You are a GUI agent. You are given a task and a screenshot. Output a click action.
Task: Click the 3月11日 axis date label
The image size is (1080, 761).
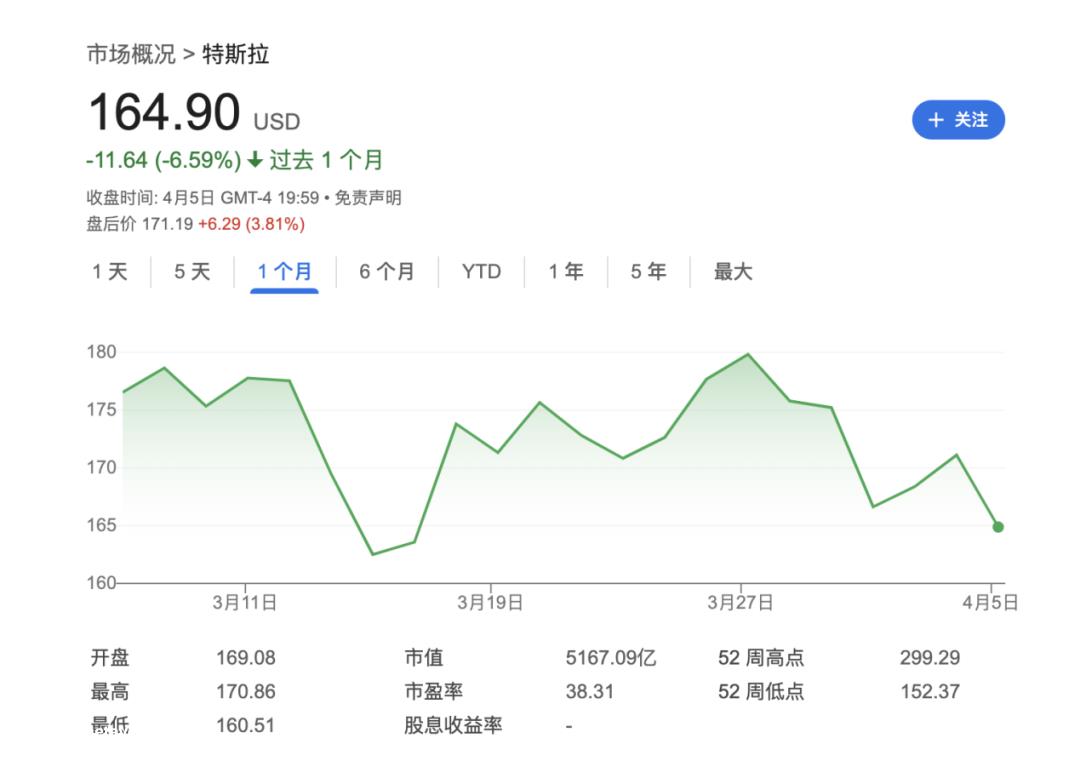[x=245, y=603]
